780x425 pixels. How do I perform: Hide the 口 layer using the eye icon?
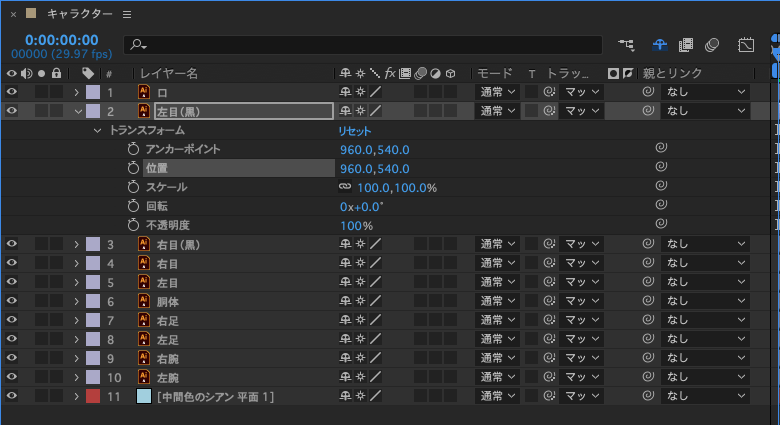point(12,92)
